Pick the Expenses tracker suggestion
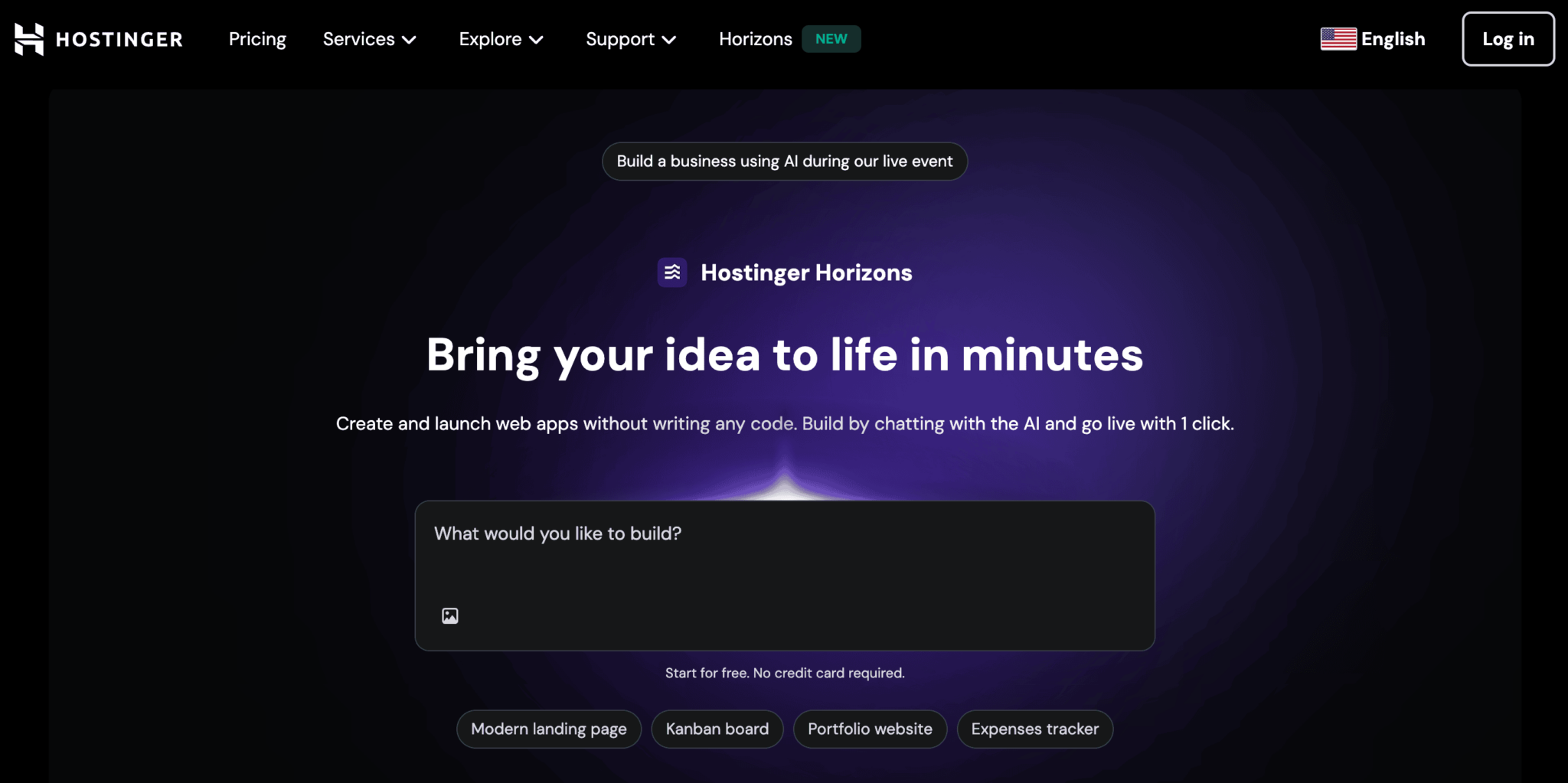1568x783 pixels. (x=1034, y=729)
